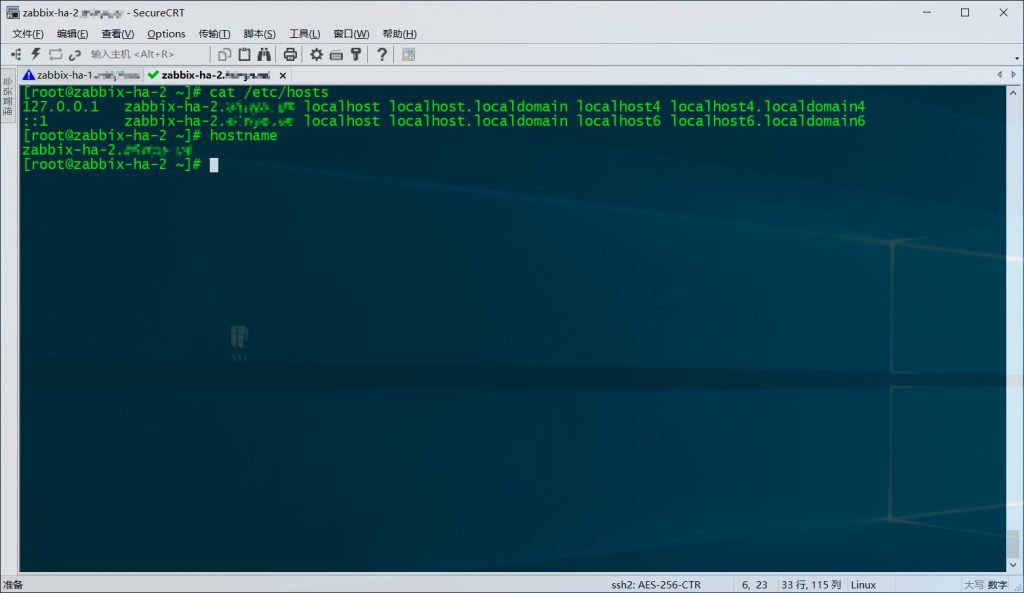Click the '数字' num lock indicator
Screen dimensions: 1024x593
click(x=997, y=585)
